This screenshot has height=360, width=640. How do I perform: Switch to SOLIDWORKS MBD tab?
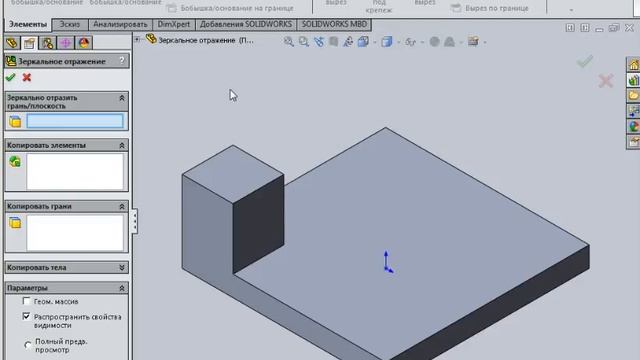point(334,24)
